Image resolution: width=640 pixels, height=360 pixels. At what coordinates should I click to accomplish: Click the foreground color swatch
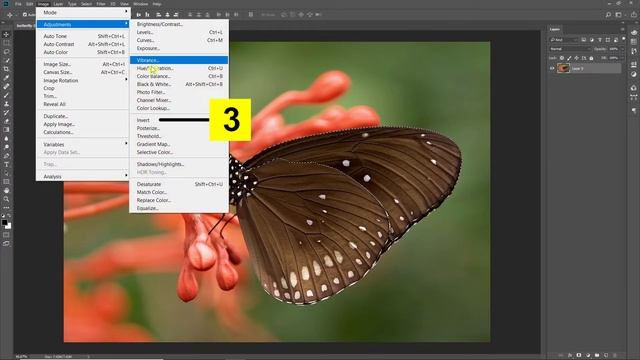point(4,222)
